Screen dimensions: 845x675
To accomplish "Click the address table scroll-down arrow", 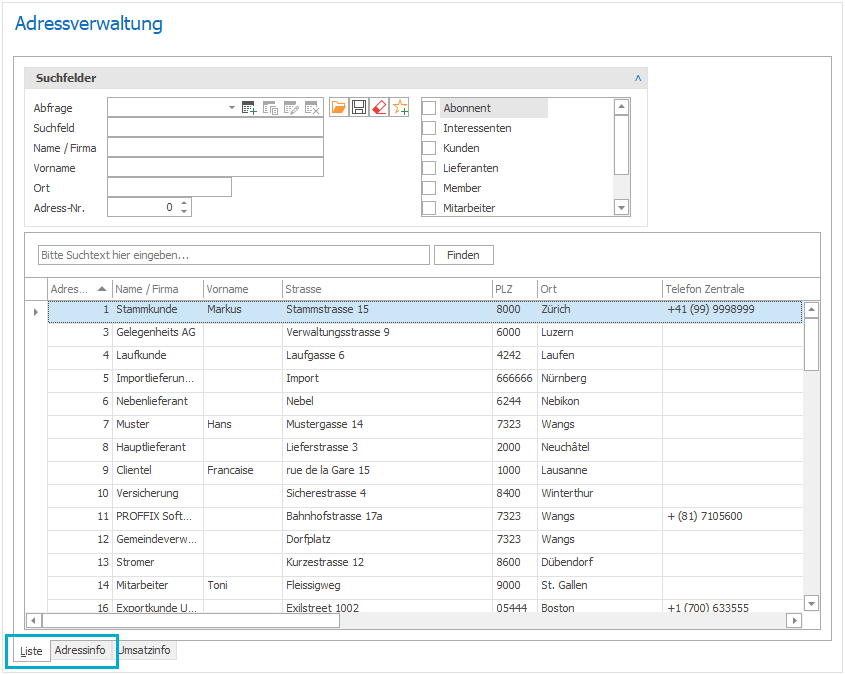I will click(811, 603).
